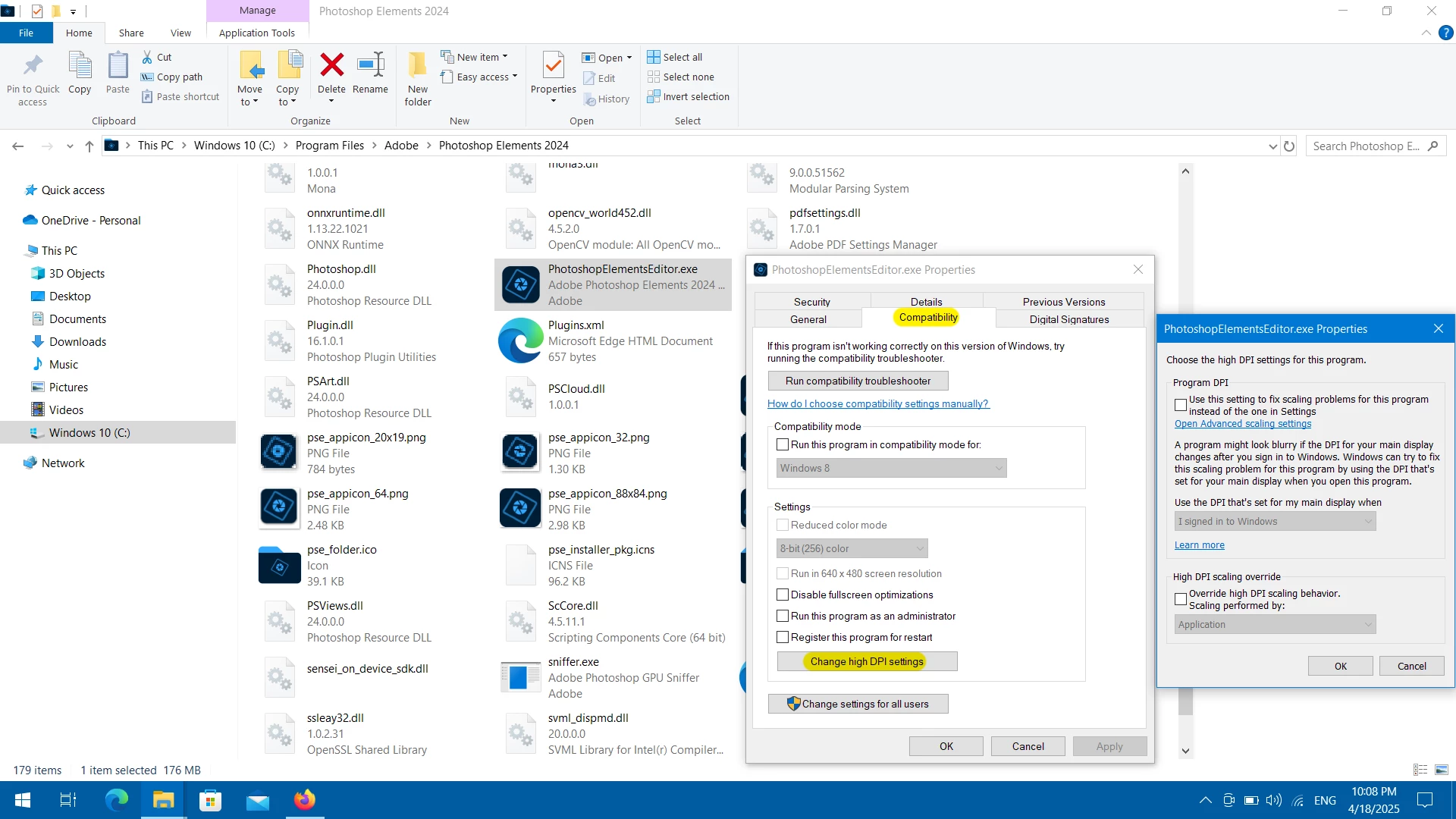Open the View ribbon tab

[x=180, y=33]
